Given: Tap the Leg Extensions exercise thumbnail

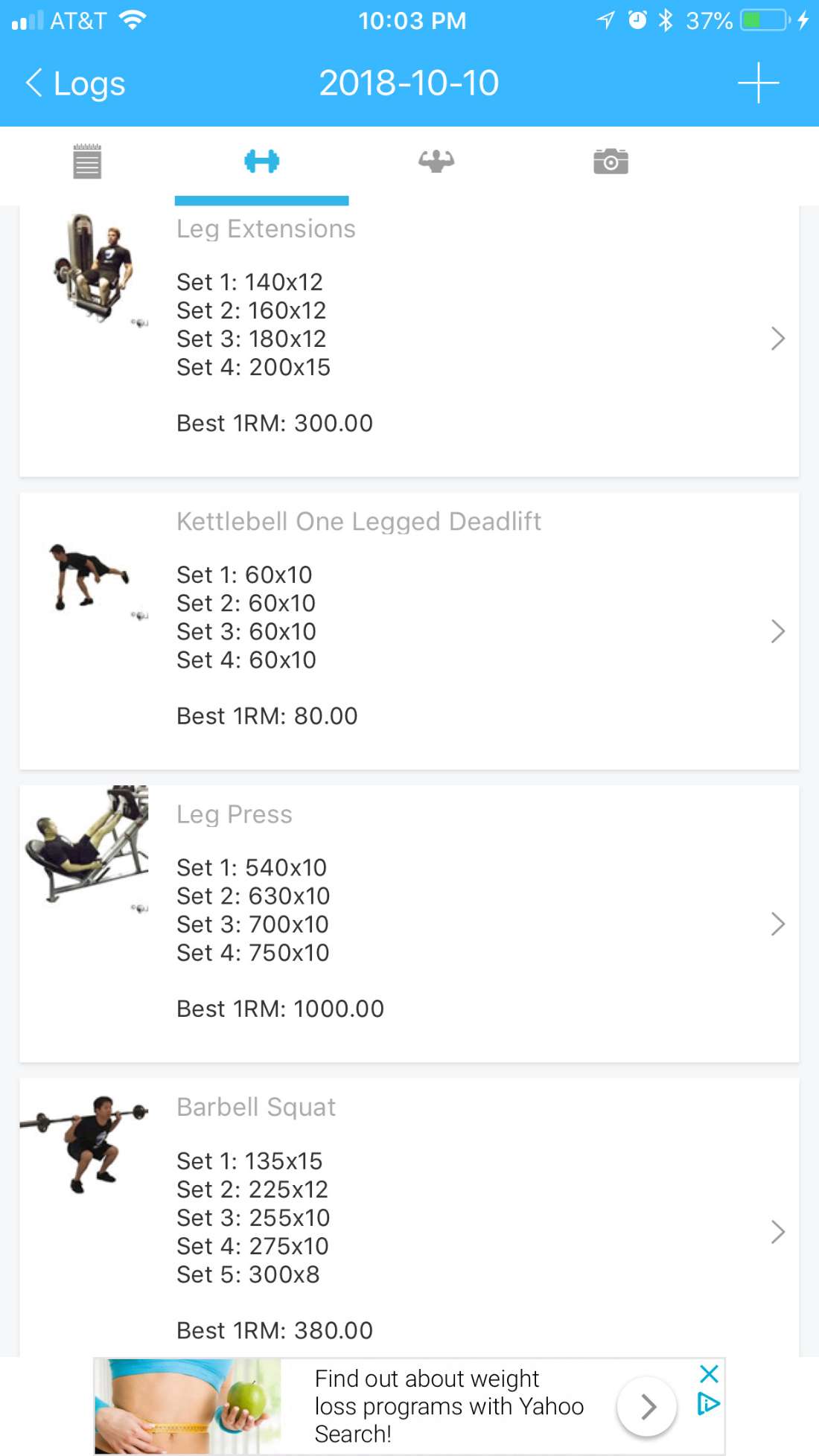Looking at the screenshot, I should pos(94,267).
